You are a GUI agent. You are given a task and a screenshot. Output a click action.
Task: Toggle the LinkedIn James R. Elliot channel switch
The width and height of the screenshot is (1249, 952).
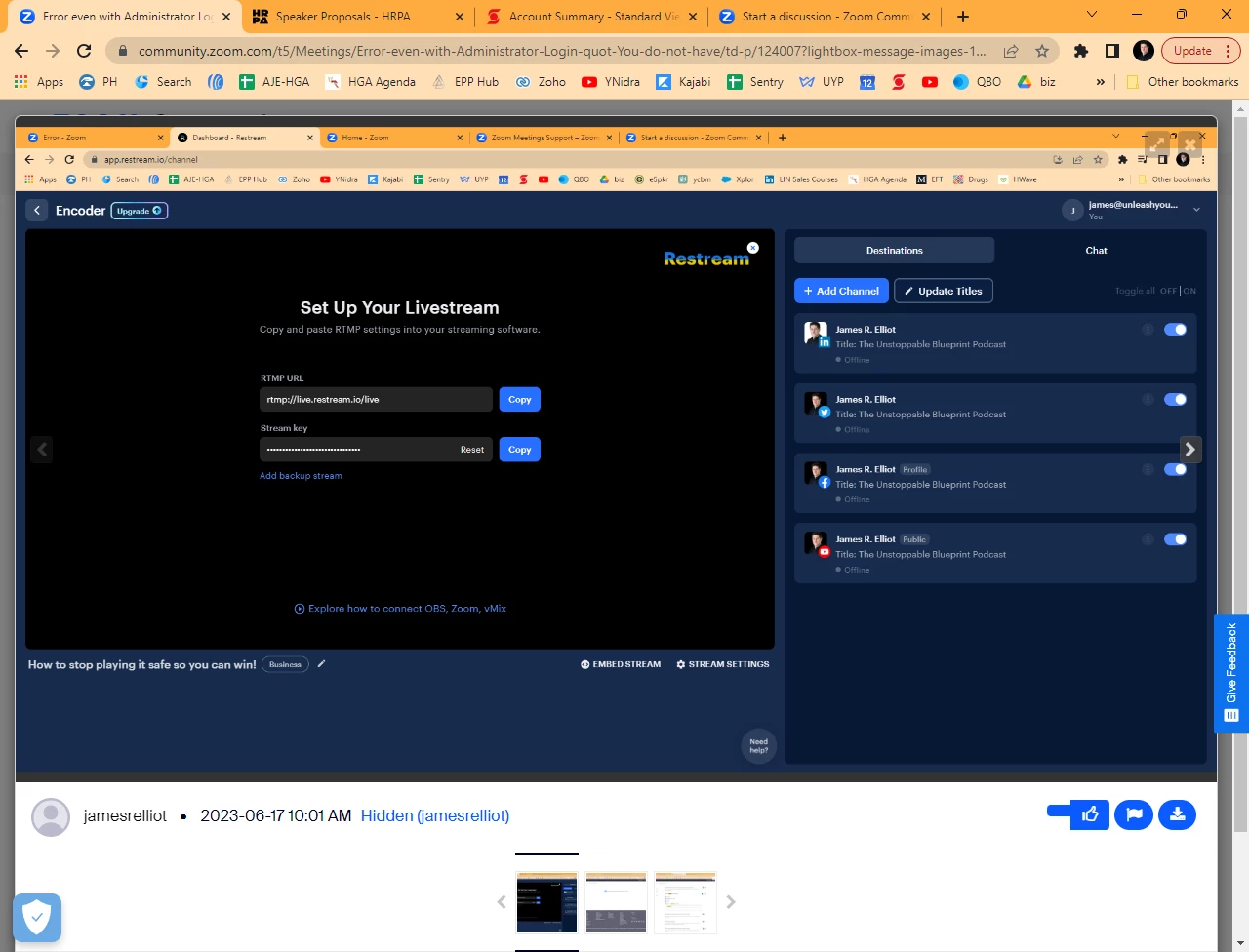point(1175,330)
